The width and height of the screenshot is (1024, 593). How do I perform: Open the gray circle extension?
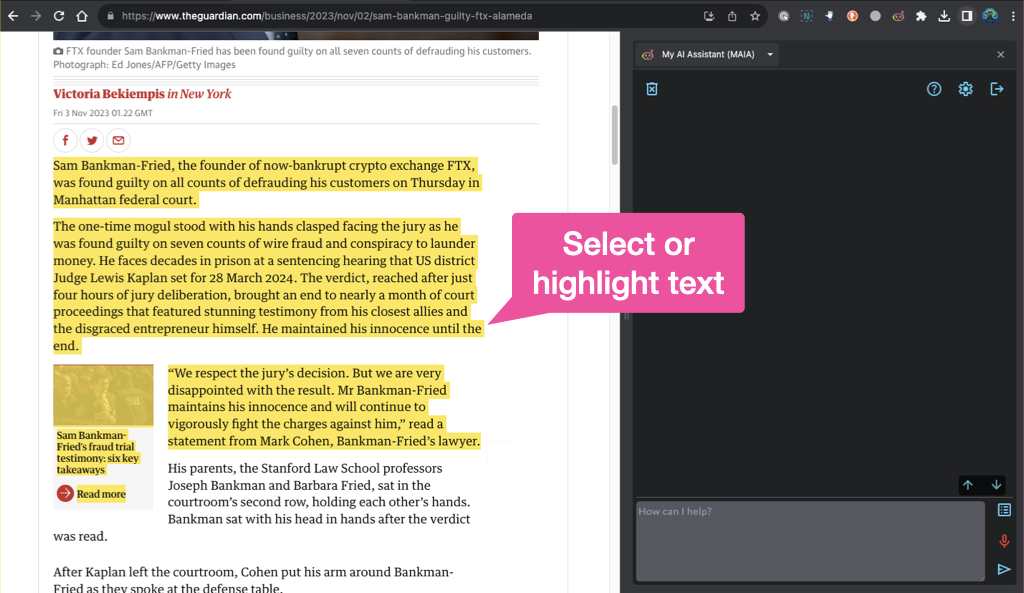pyautogui.click(x=875, y=16)
